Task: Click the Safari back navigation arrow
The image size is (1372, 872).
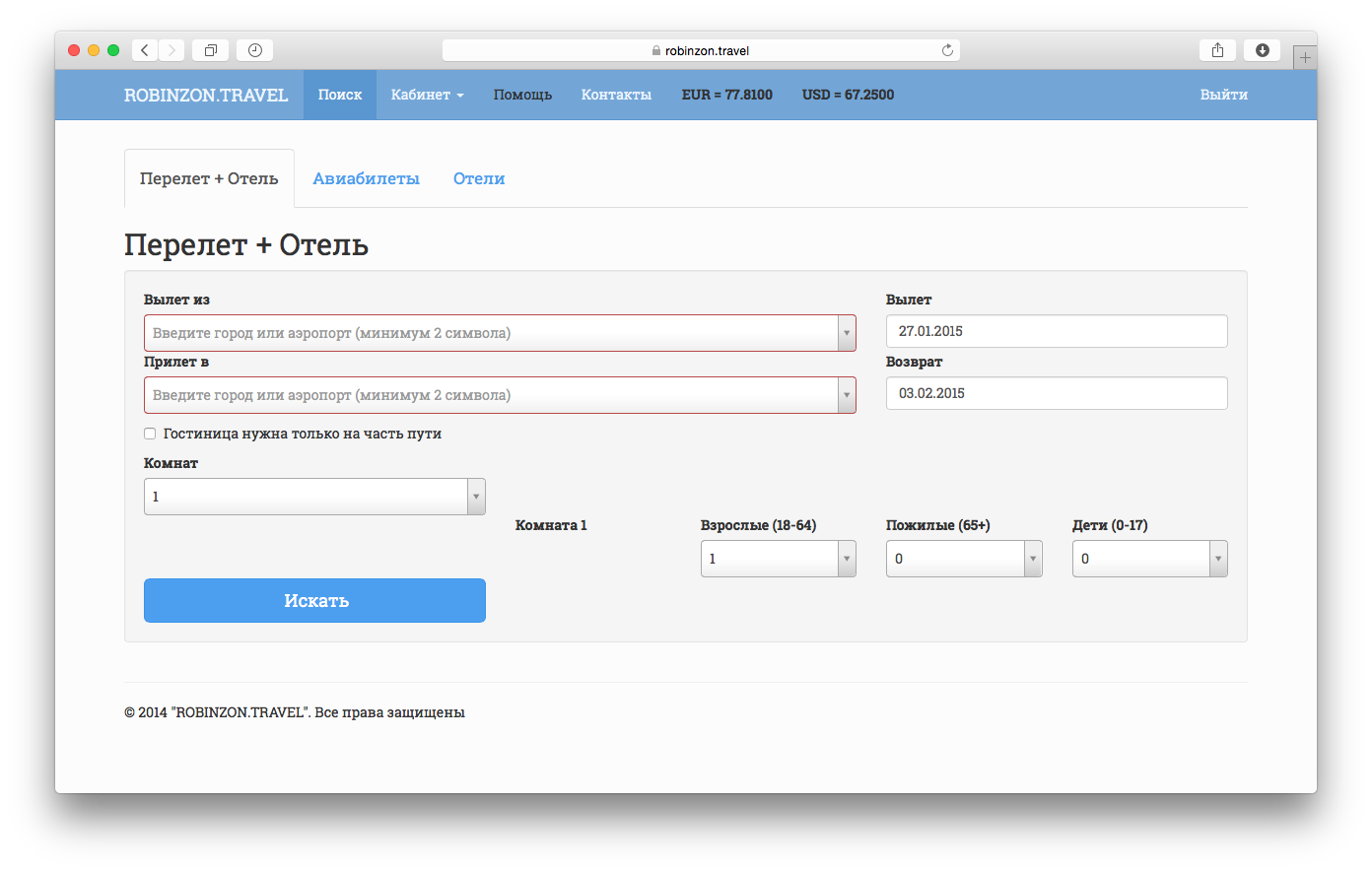Action: [145, 50]
